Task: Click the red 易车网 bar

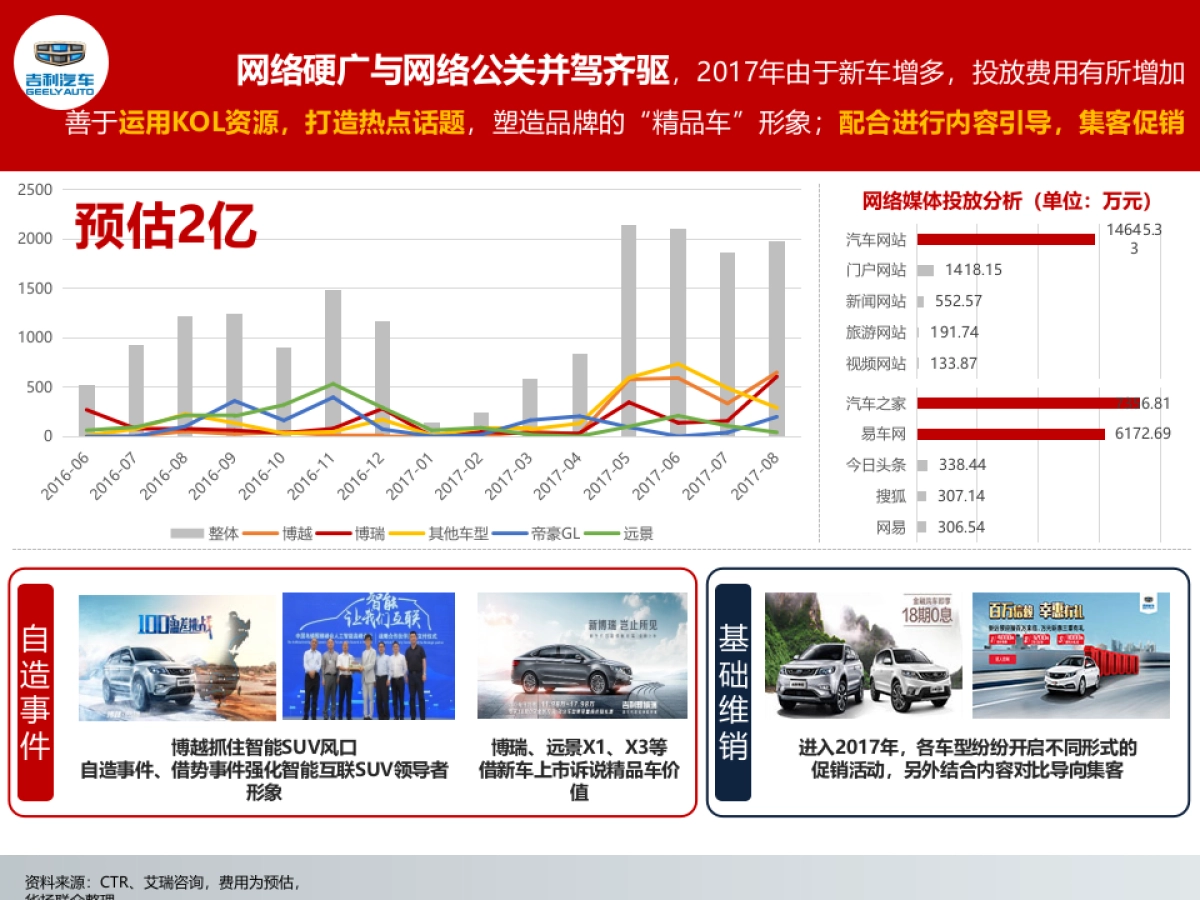Action: coord(1010,434)
